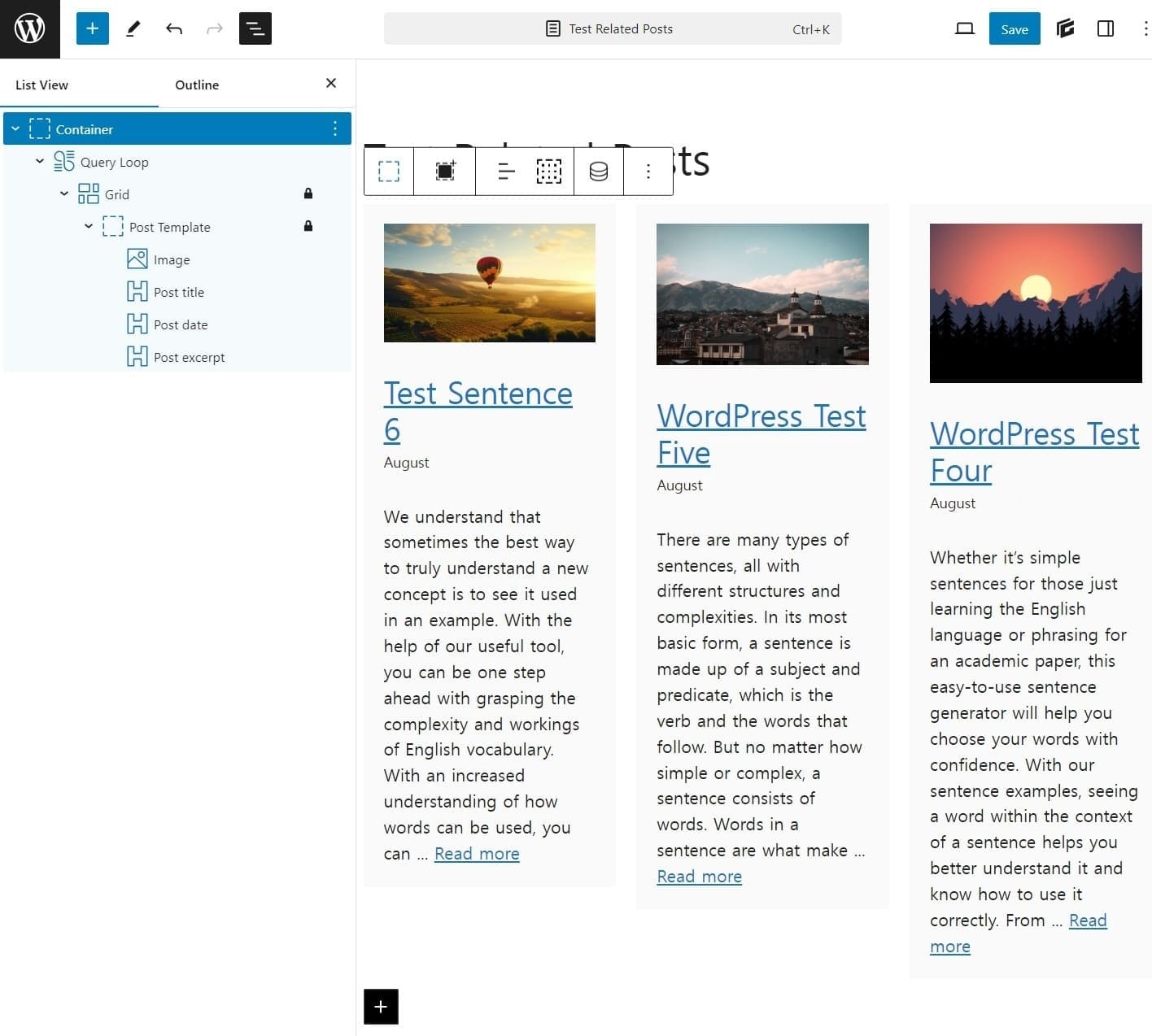
Task: Collapse the Post Template item
Action: point(89,227)
